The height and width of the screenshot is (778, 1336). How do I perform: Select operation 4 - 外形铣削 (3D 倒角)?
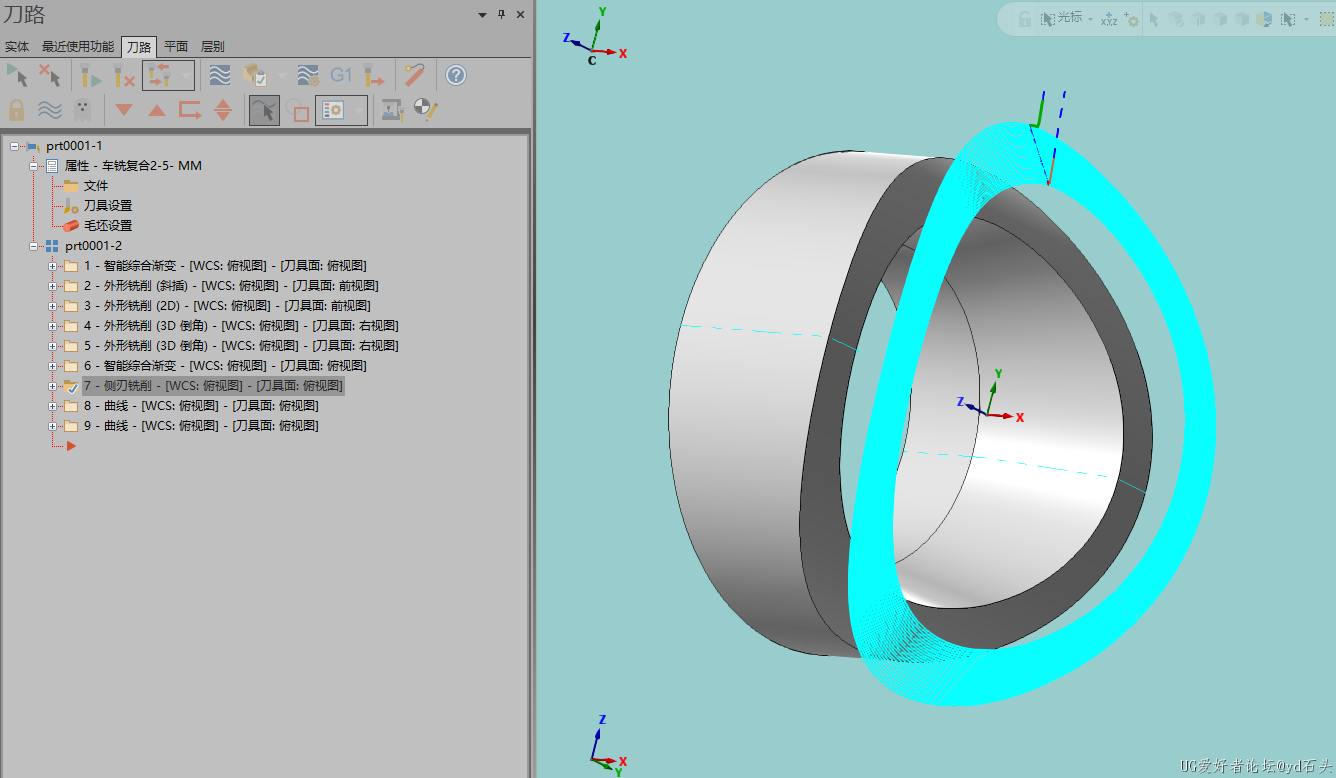pyautogui.click(x=241, y=326)
